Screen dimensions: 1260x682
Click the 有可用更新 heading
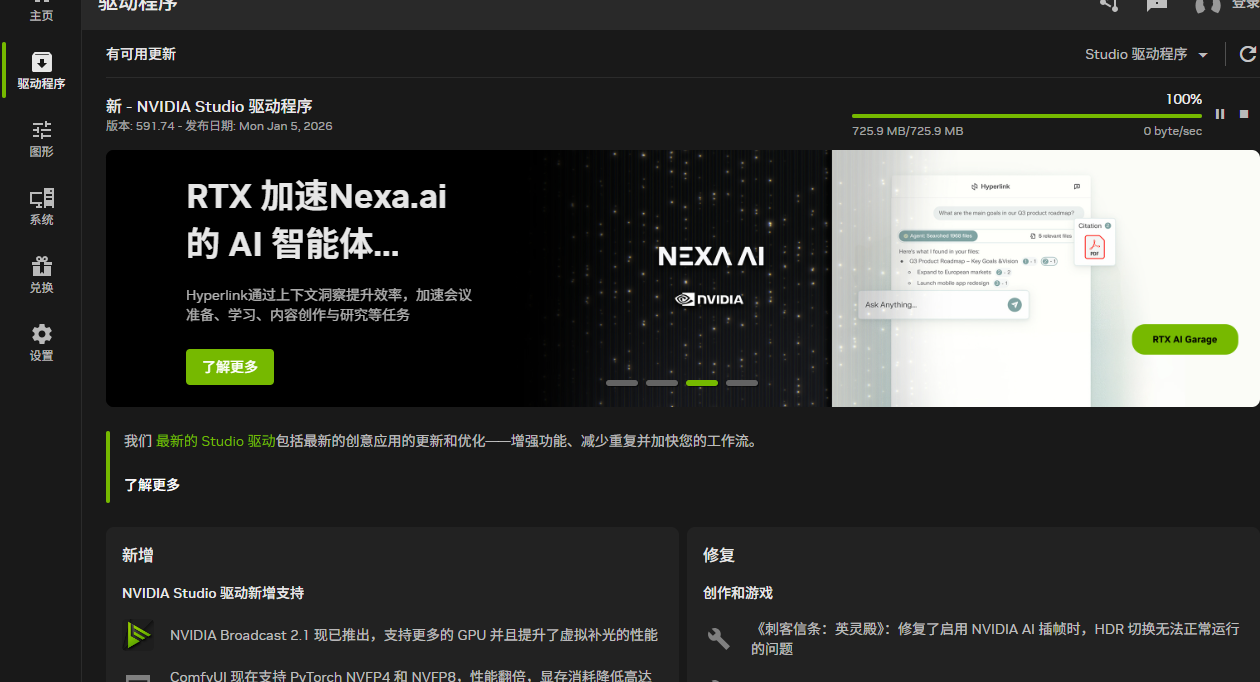pyautogui.click(x=141, y=54)
